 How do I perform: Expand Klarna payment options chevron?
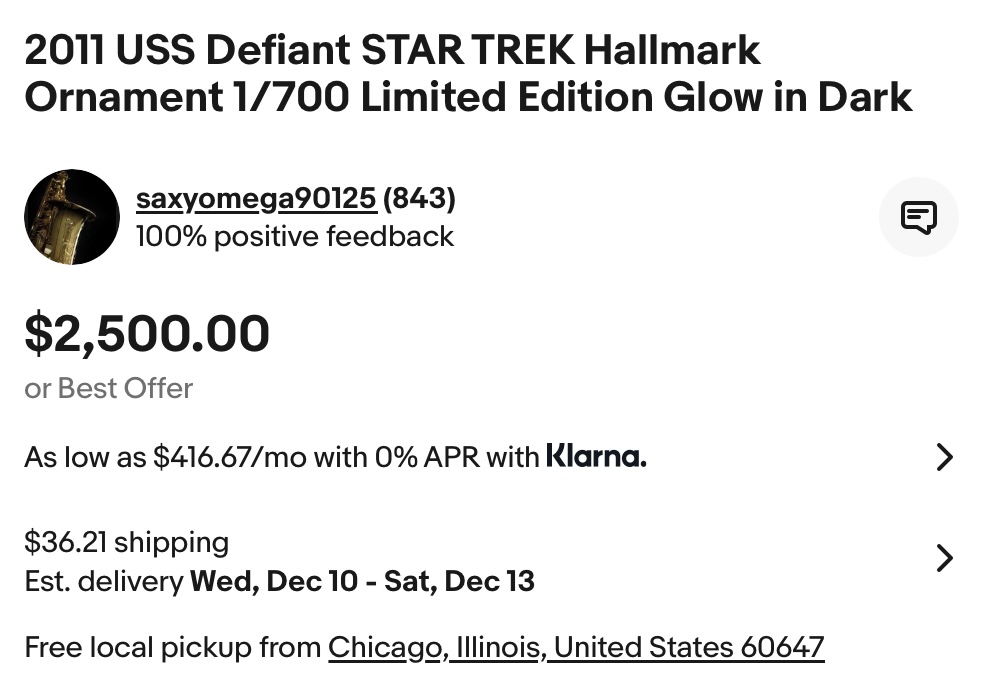click(943, 457)
